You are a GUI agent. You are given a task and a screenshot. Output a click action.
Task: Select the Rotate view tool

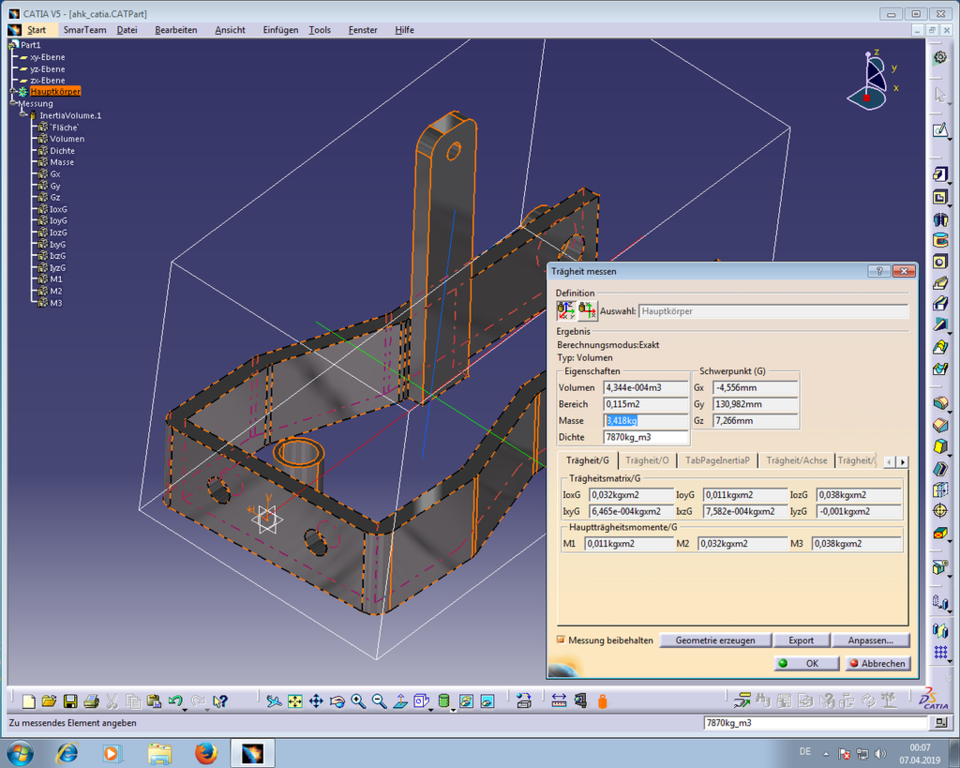click(x=336, y=703)
